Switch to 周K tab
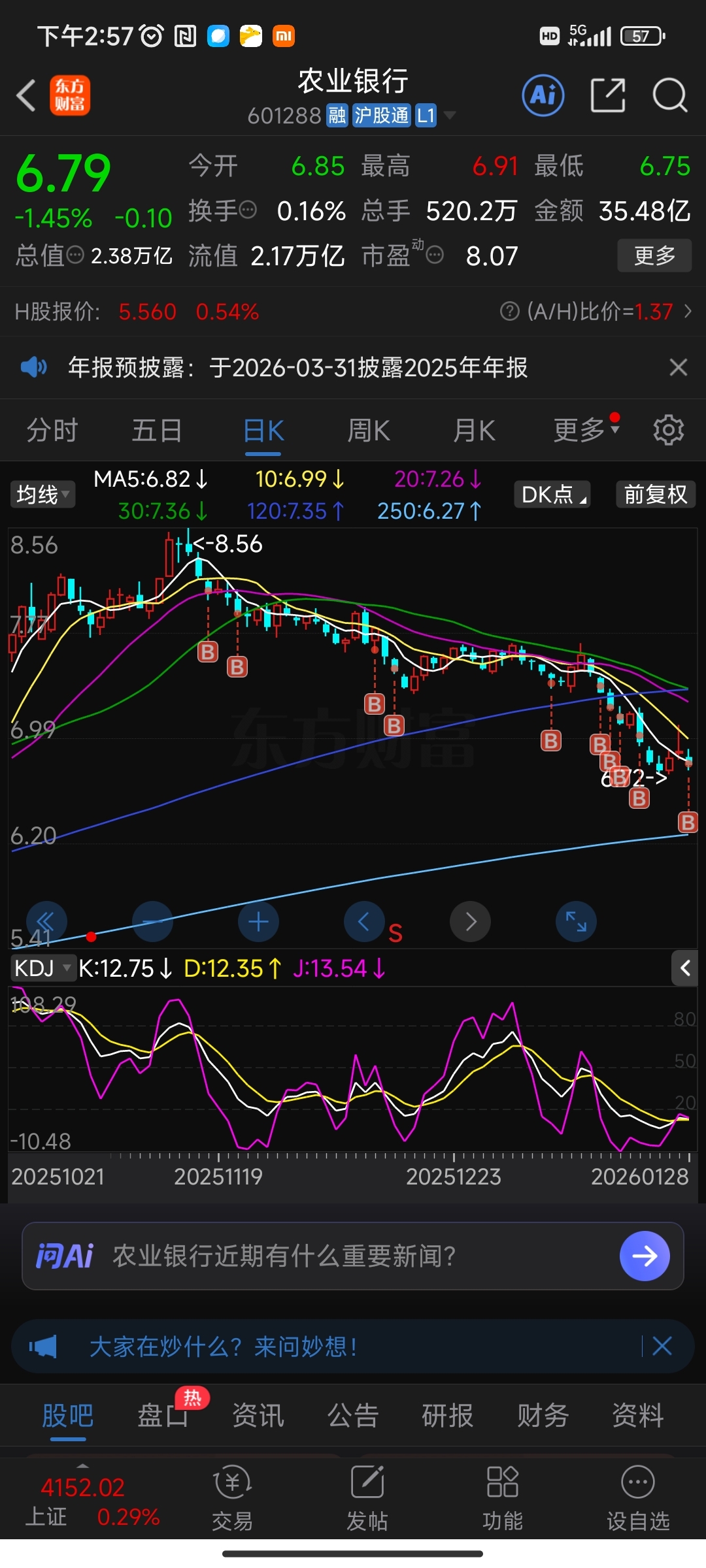Viewport: 706px width, 1568px height. (x=369, y=430)
